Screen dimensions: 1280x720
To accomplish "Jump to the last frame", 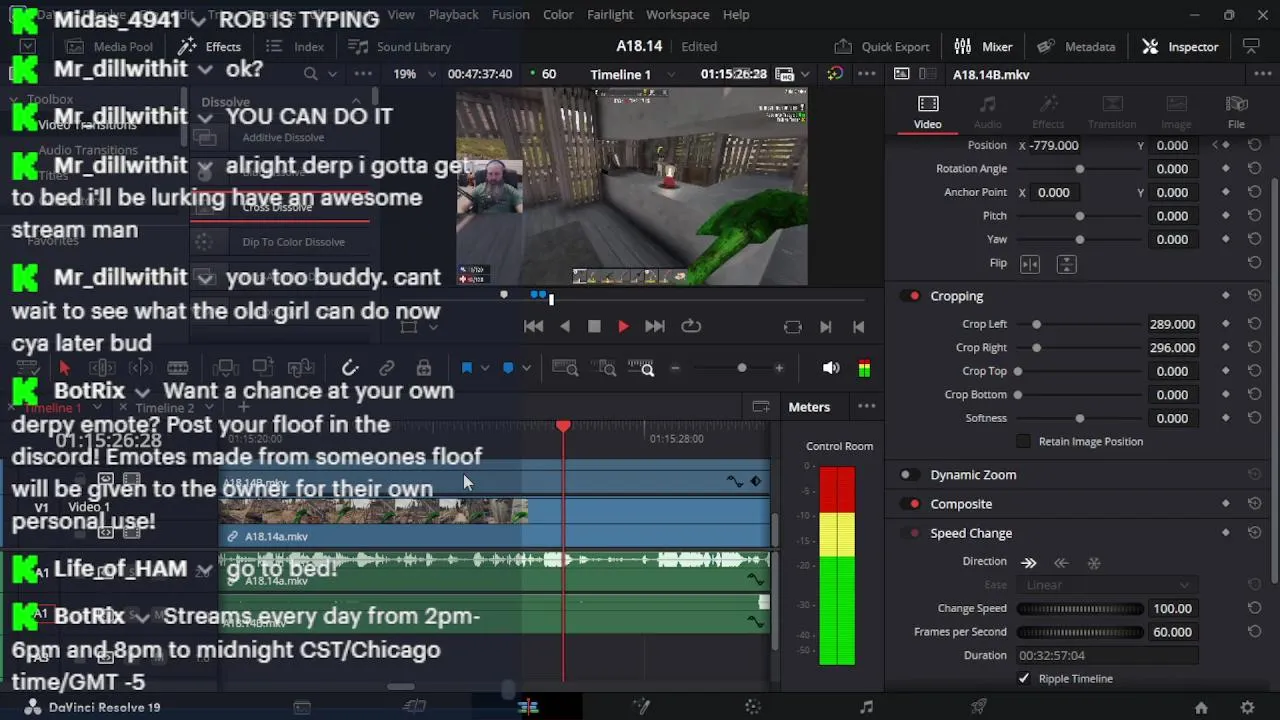I will coord(655,326).
